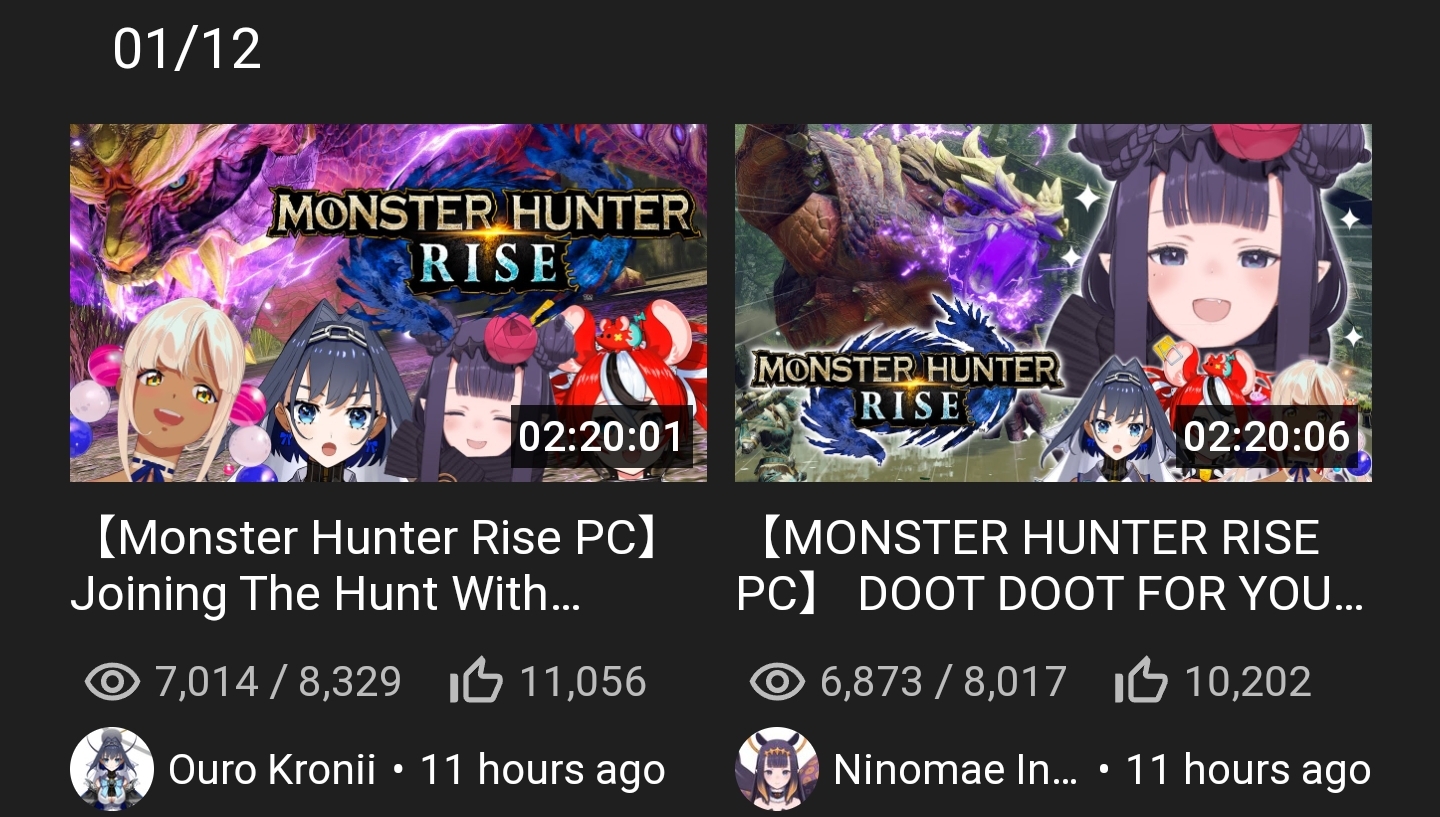1440x817 pixels.
Task: Click the 11,056 likes count
Action: click(583, 682)
